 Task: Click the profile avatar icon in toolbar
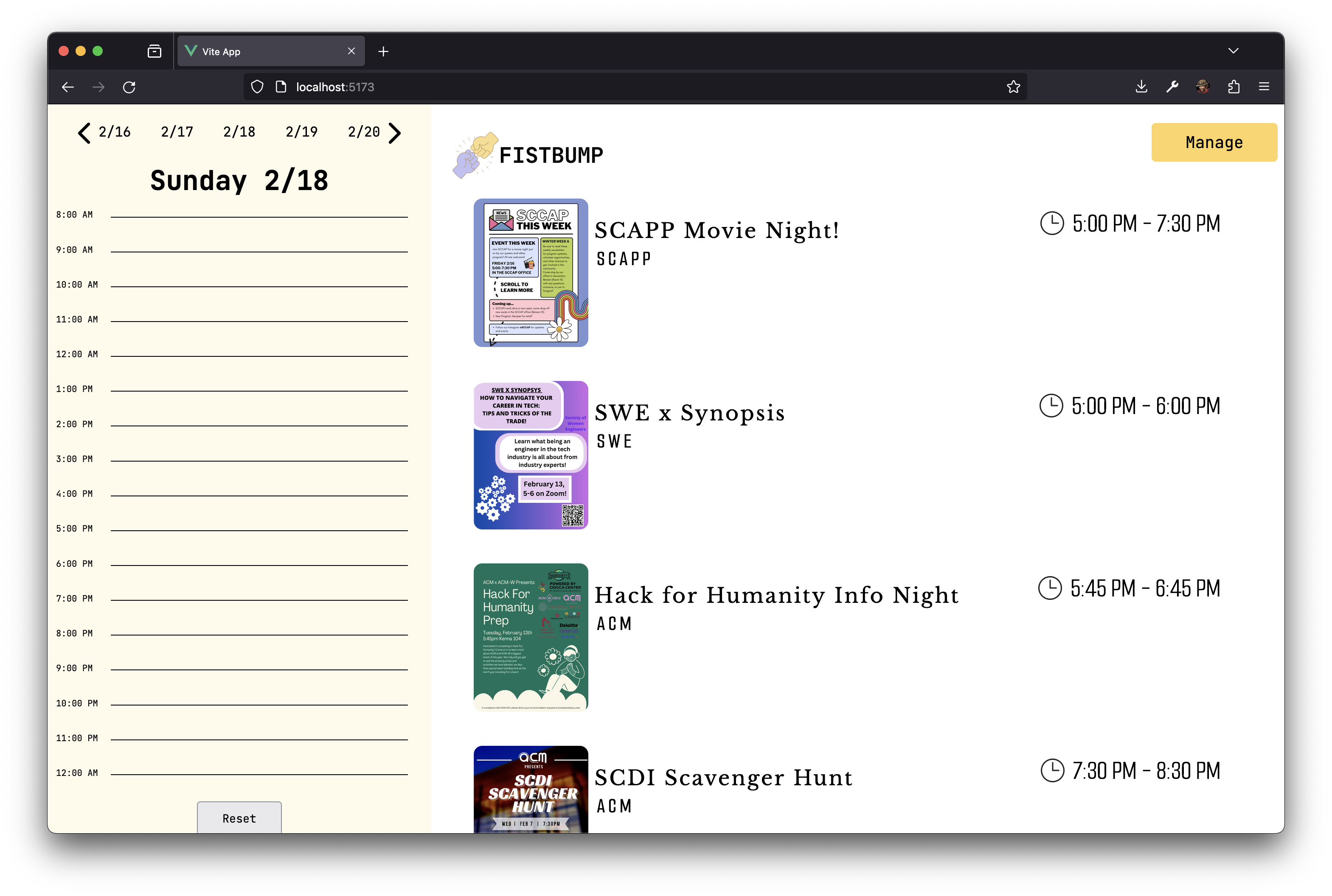coord(1203,87)
